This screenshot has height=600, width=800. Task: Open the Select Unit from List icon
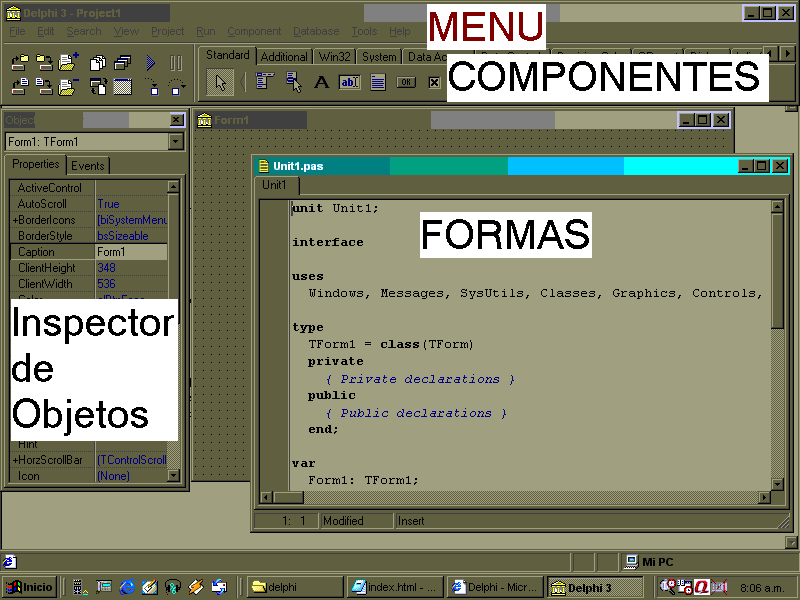coord(98,63)
